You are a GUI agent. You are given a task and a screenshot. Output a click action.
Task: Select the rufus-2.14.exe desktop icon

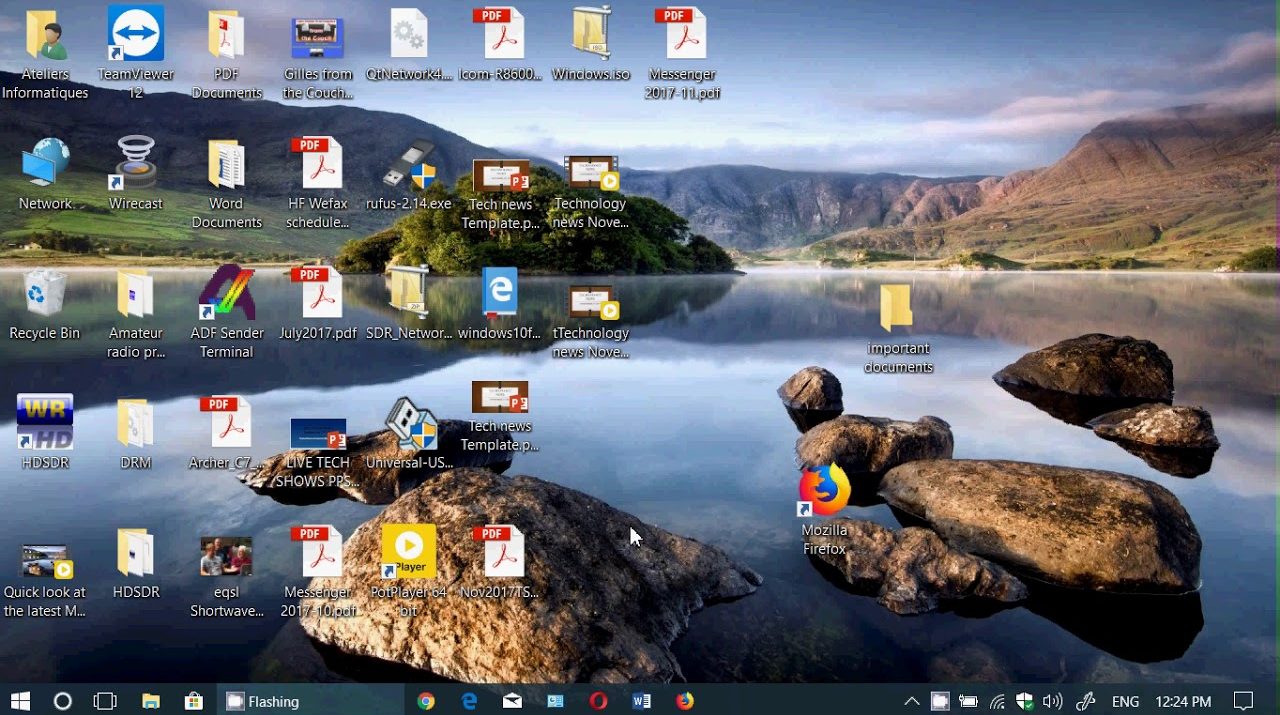click(408, 164)
